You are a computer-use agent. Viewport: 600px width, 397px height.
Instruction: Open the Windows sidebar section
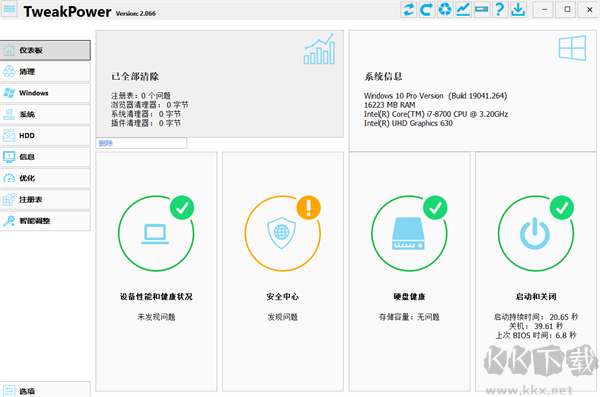(x=45, y=93)
